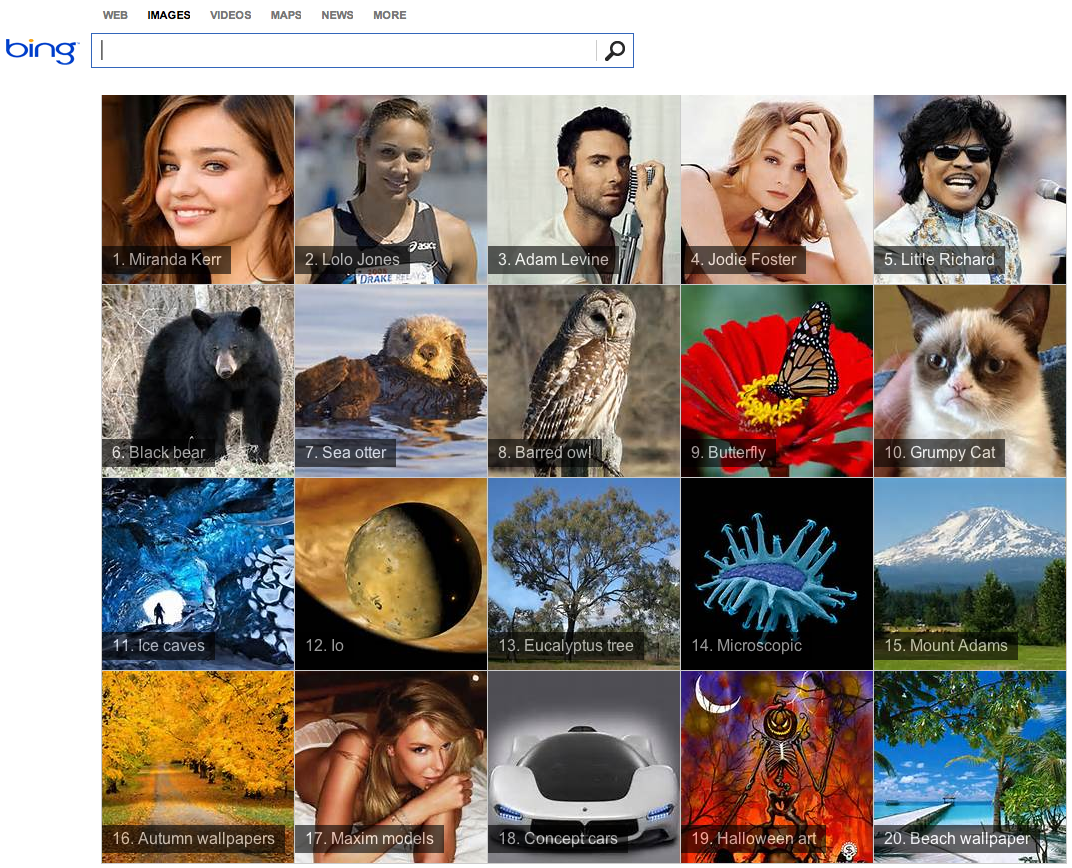Open the MORE menu

389,15
